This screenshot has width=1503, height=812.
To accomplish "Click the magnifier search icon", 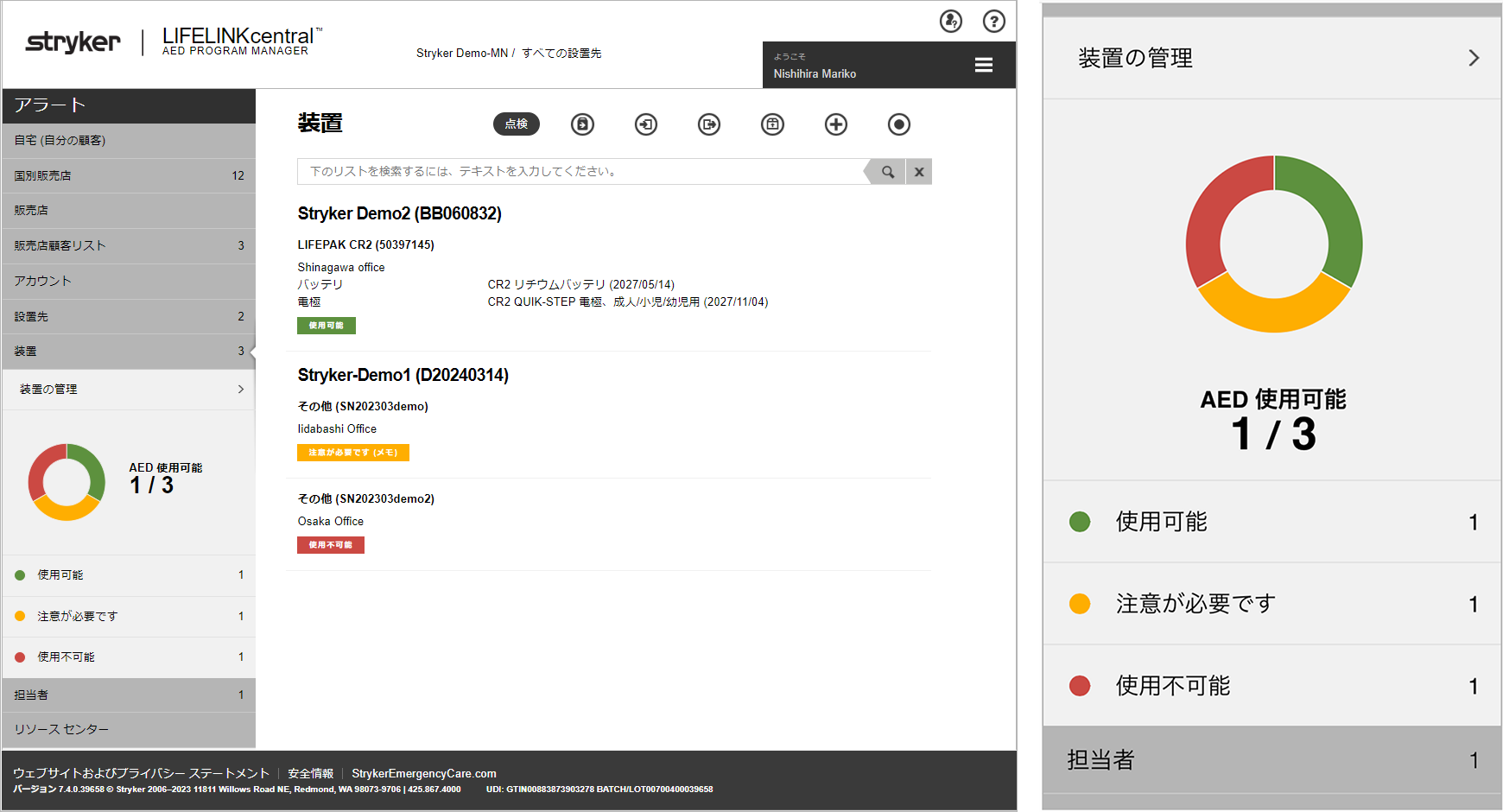I will coord(887,172).
